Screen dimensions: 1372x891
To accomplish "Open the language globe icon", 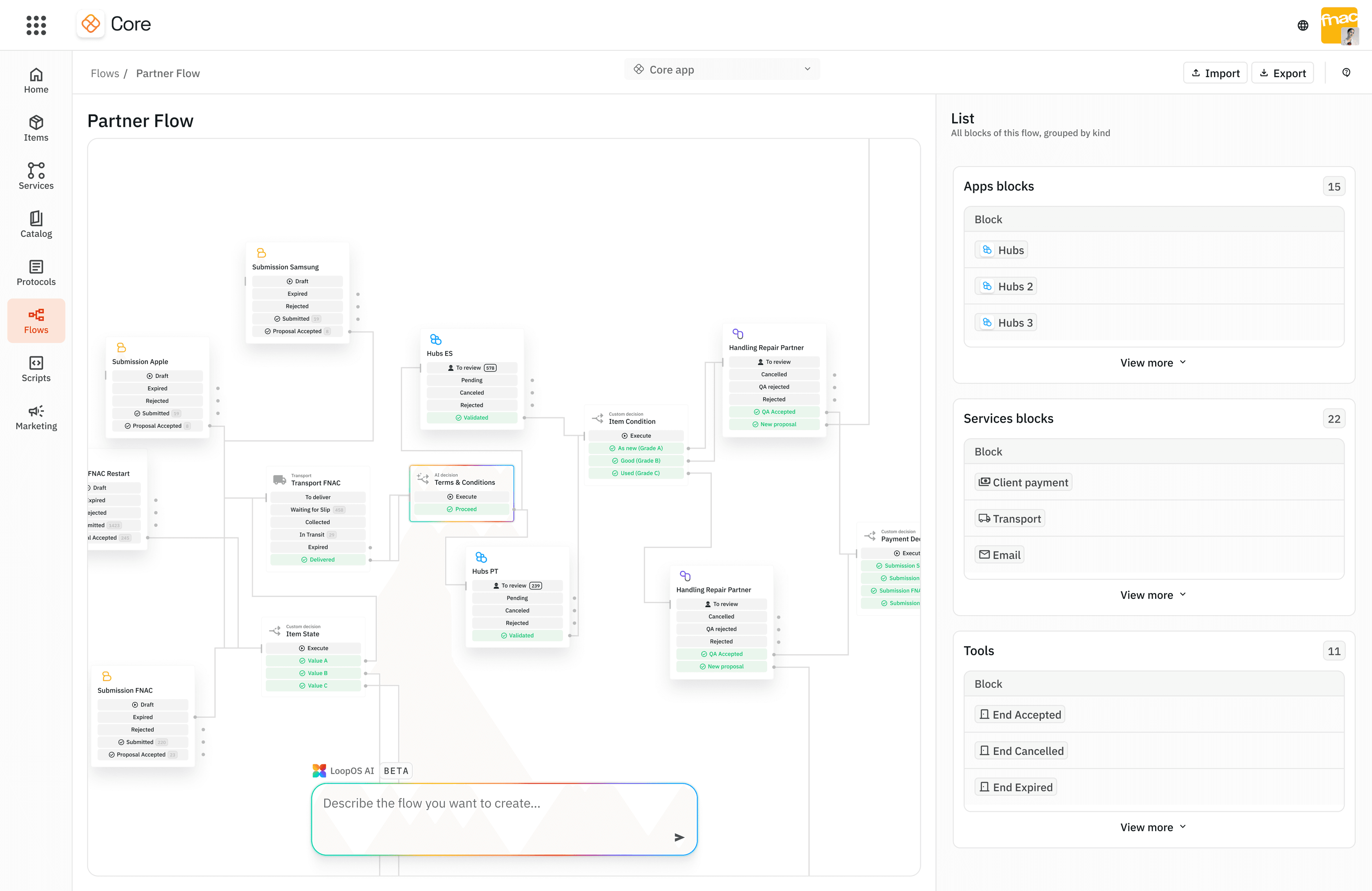I will (1303, 25).
